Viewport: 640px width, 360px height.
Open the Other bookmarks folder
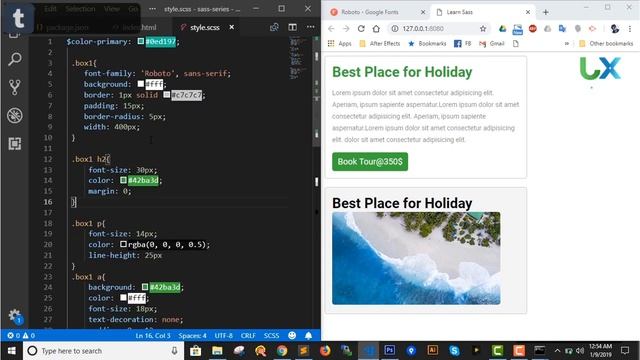pyautogui.click(x=606, y=43)
